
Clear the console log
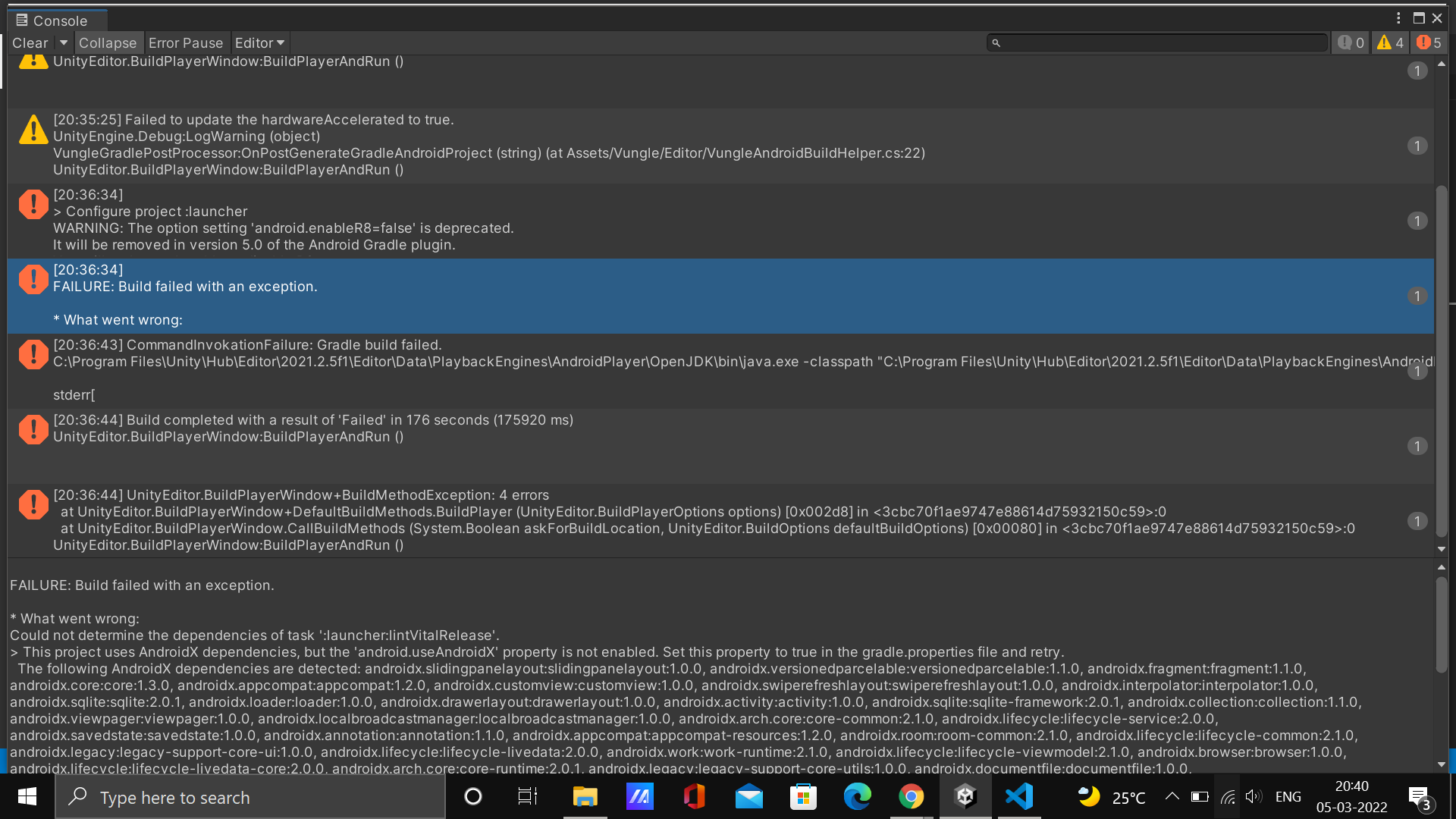pyautogui.click(x=30, y=43)
